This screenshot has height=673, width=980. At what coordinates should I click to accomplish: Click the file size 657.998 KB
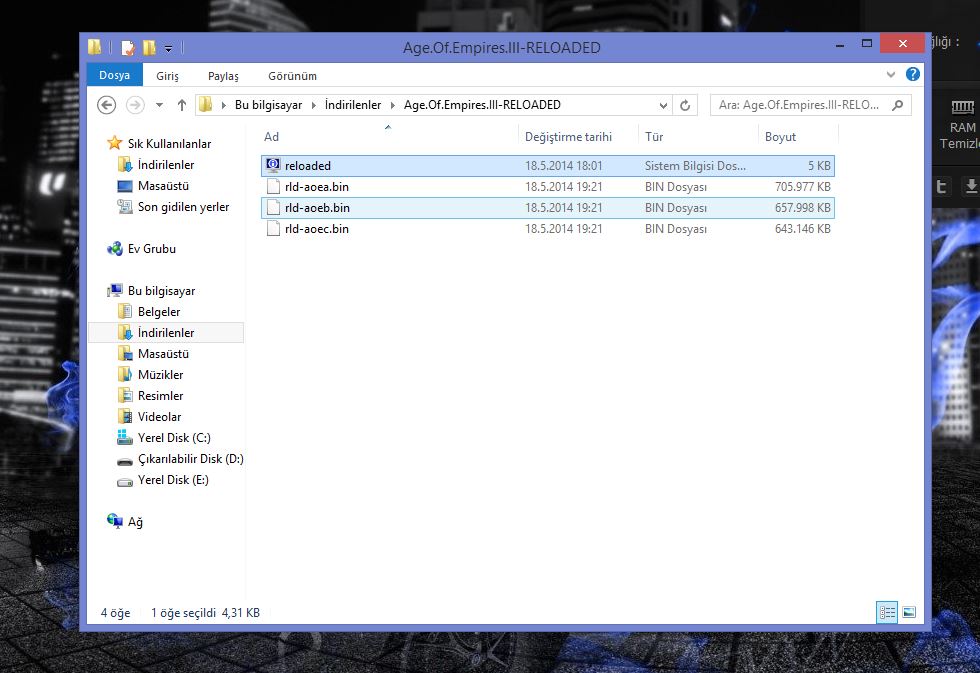point(802,207)
